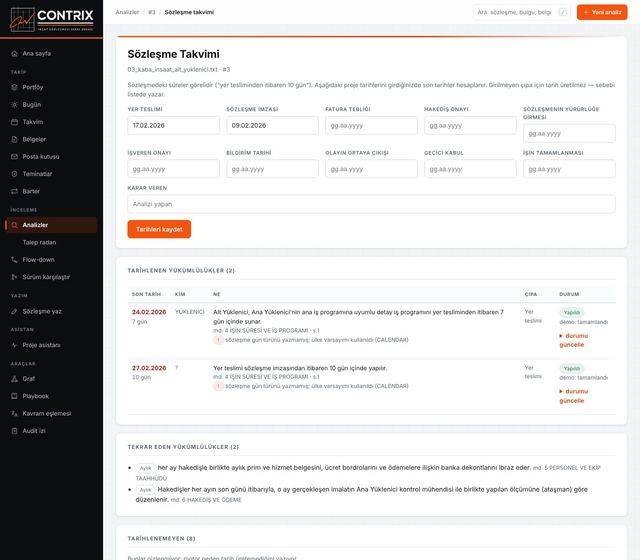
Task: Go to Takvim in the sidebar
Action: (51, 122)
